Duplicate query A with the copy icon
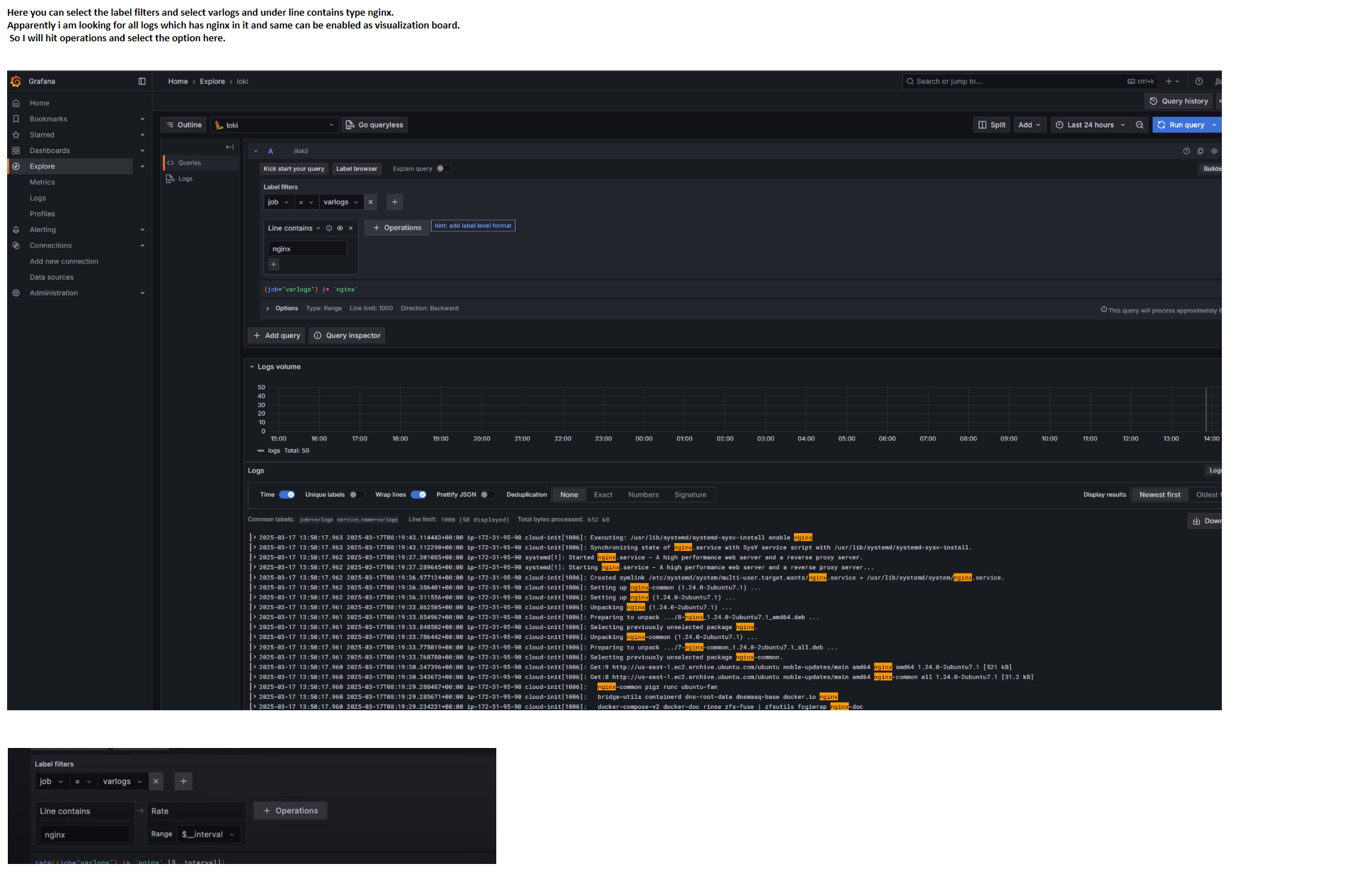The width and height of the screenshot is (1350, 896). (1200, 151)
